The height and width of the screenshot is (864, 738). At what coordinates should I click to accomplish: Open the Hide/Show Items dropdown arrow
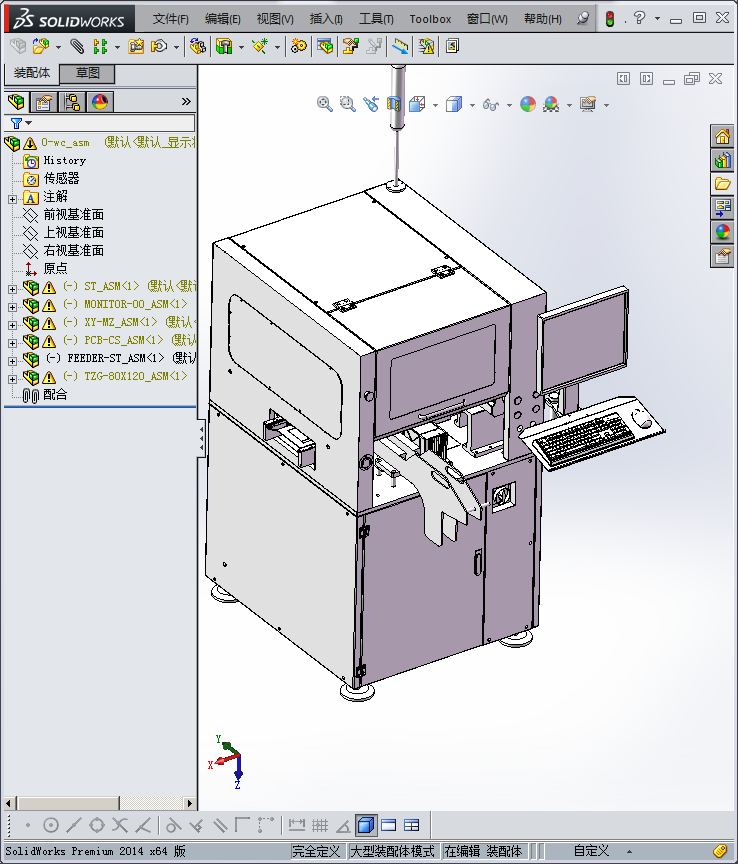pyautogui.click(x=509, y=105)
